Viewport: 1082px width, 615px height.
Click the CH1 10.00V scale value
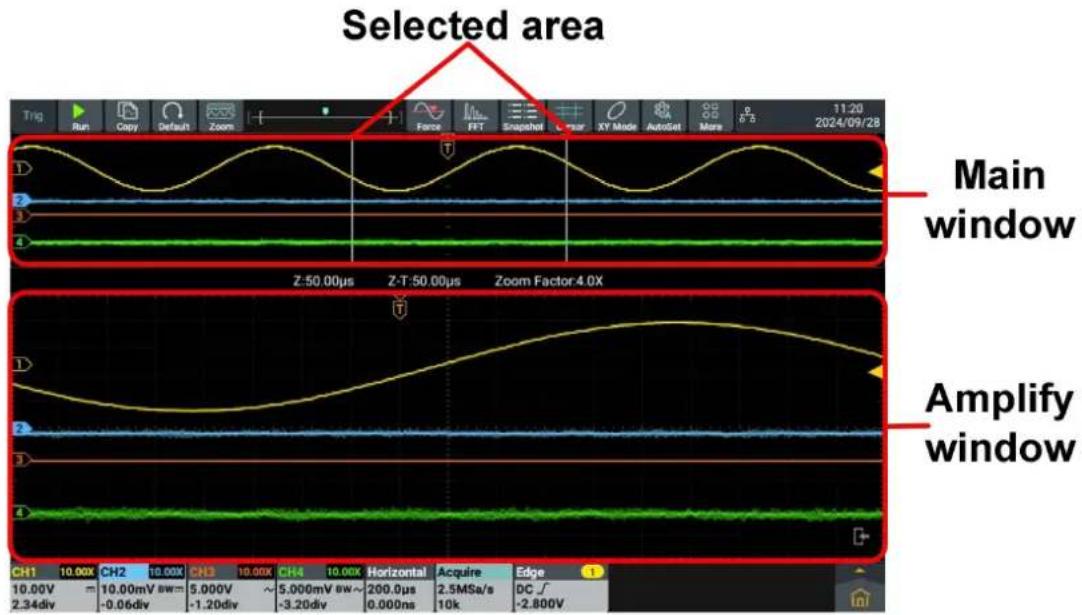click(33, 589)
